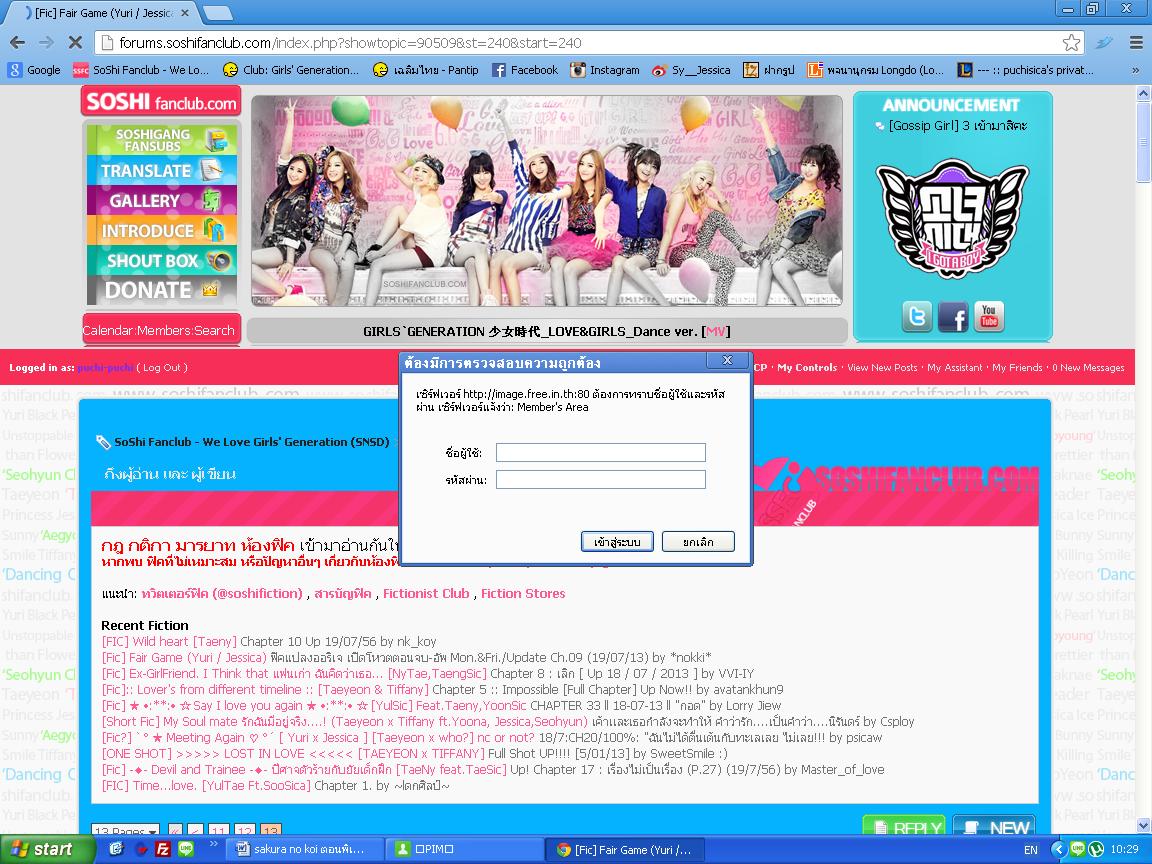
Task: Expand hidden system tray icons
Action: coord(1057,849)
